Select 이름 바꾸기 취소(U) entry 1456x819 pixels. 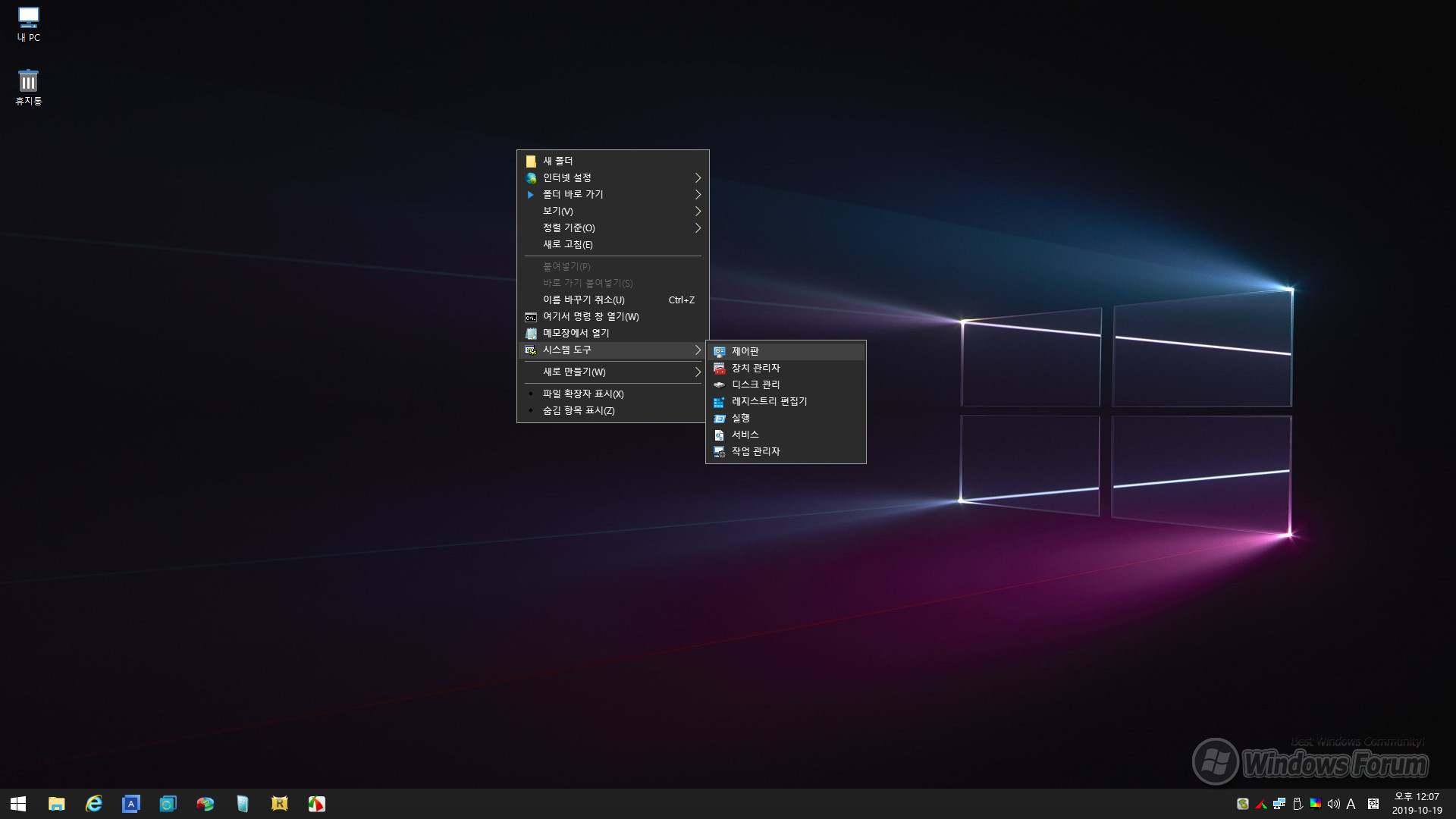pos(613,300)
